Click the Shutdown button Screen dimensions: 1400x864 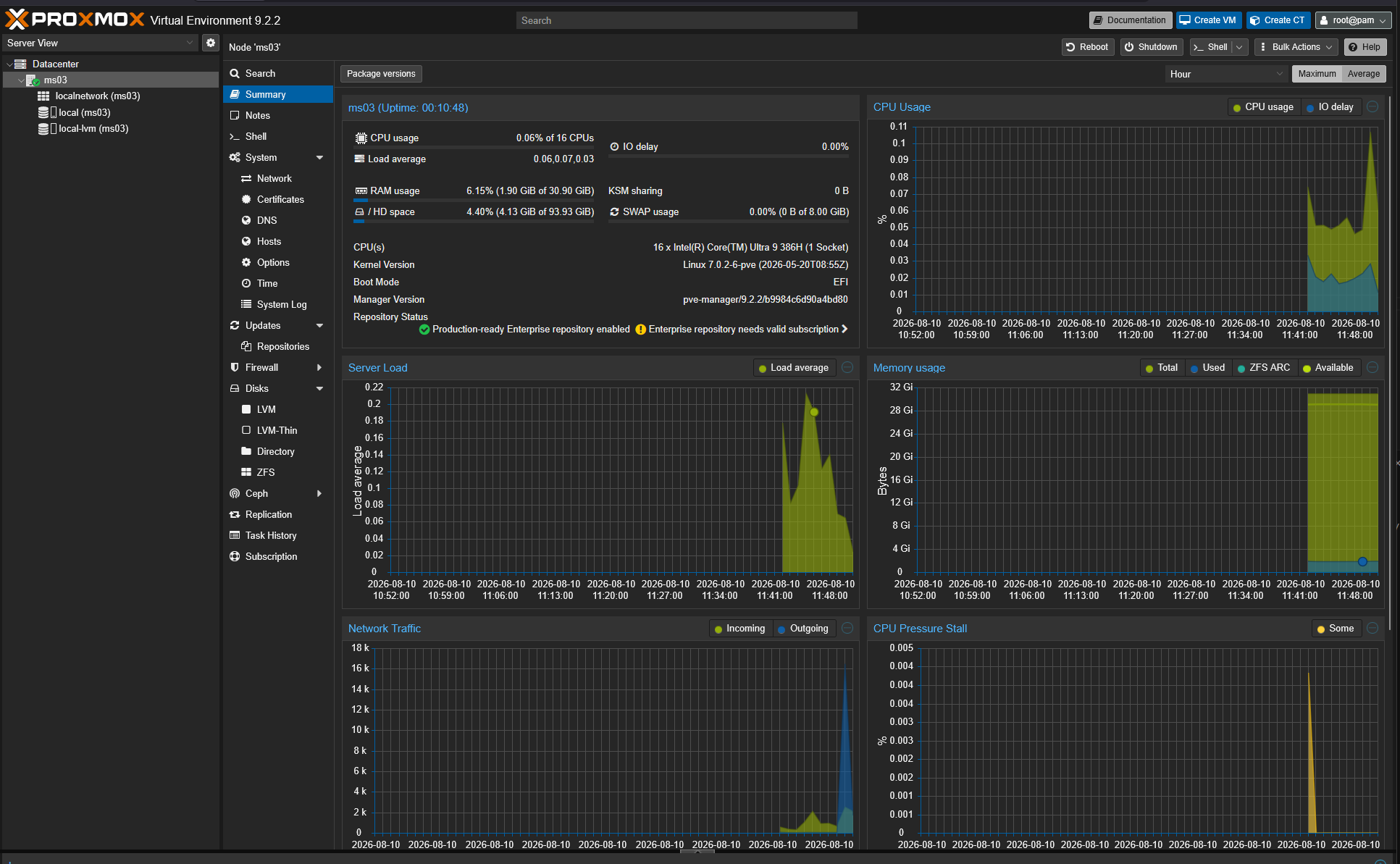(x=1151, y=47)
